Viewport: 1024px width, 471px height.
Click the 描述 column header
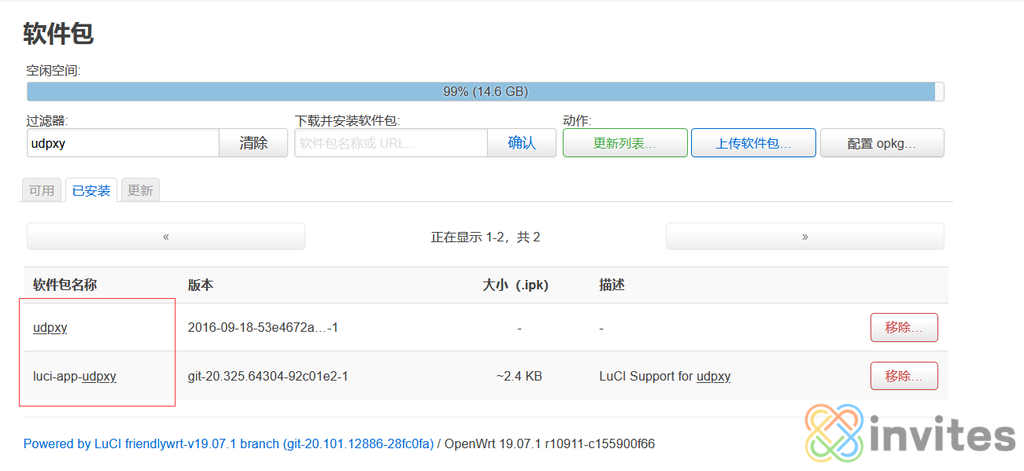[612, 285]
